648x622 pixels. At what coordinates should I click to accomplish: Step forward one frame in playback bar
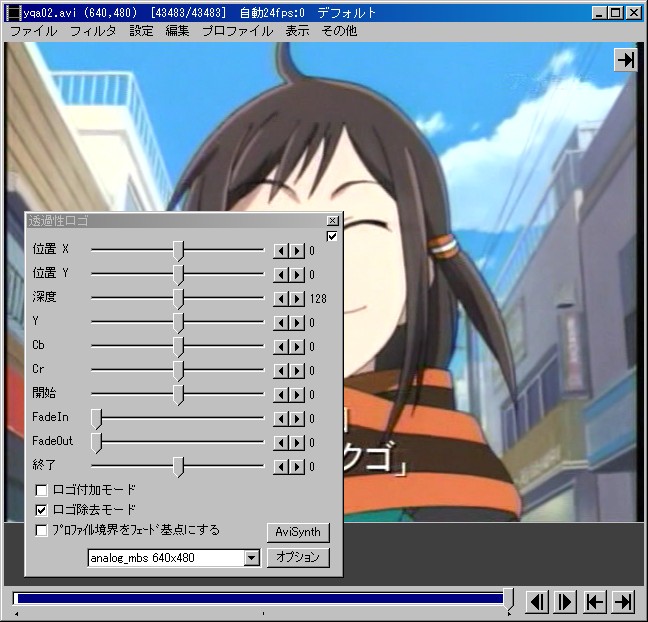[x=565, y=601]
